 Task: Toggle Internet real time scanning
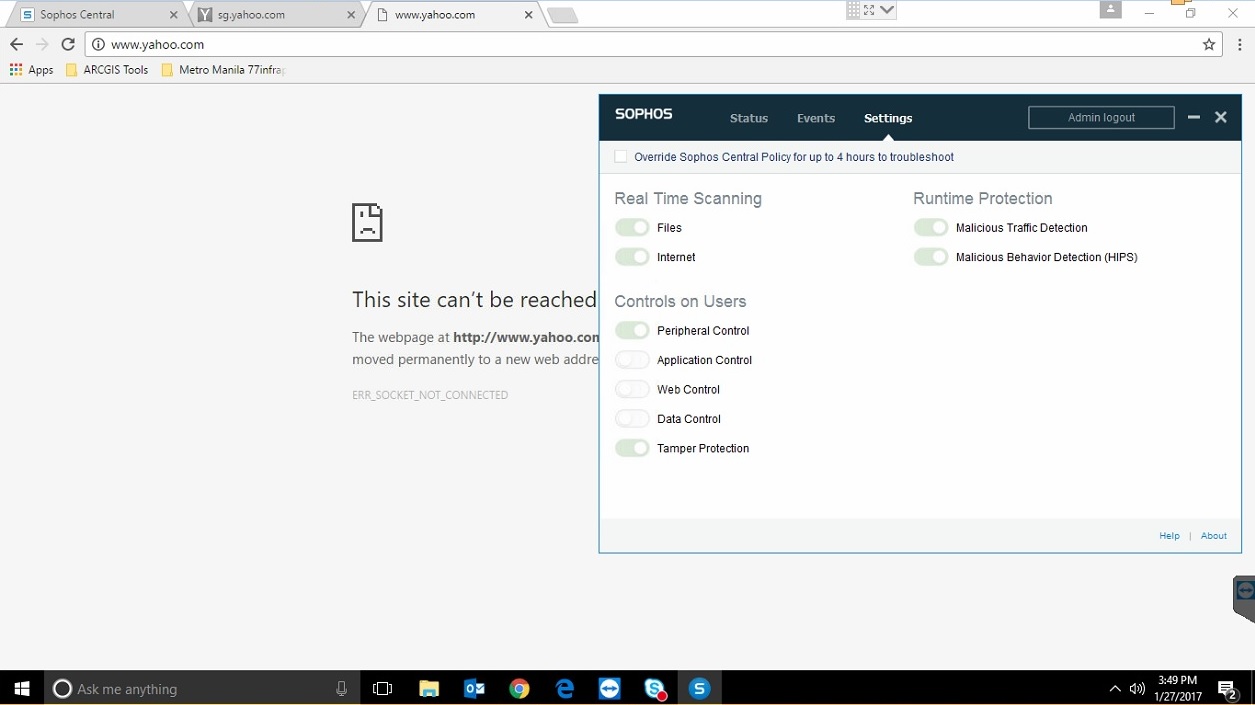click(632, 257)
